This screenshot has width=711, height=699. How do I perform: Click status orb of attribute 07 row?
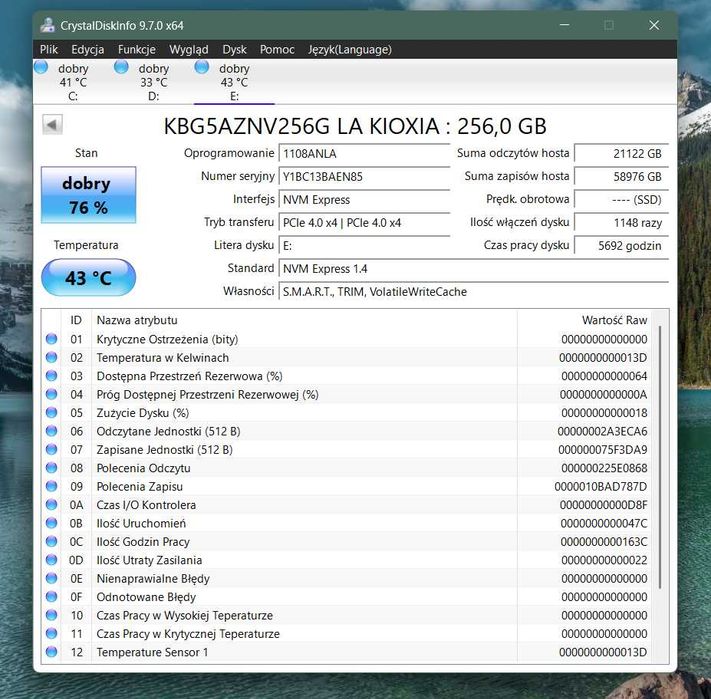[x=52, y=450]
